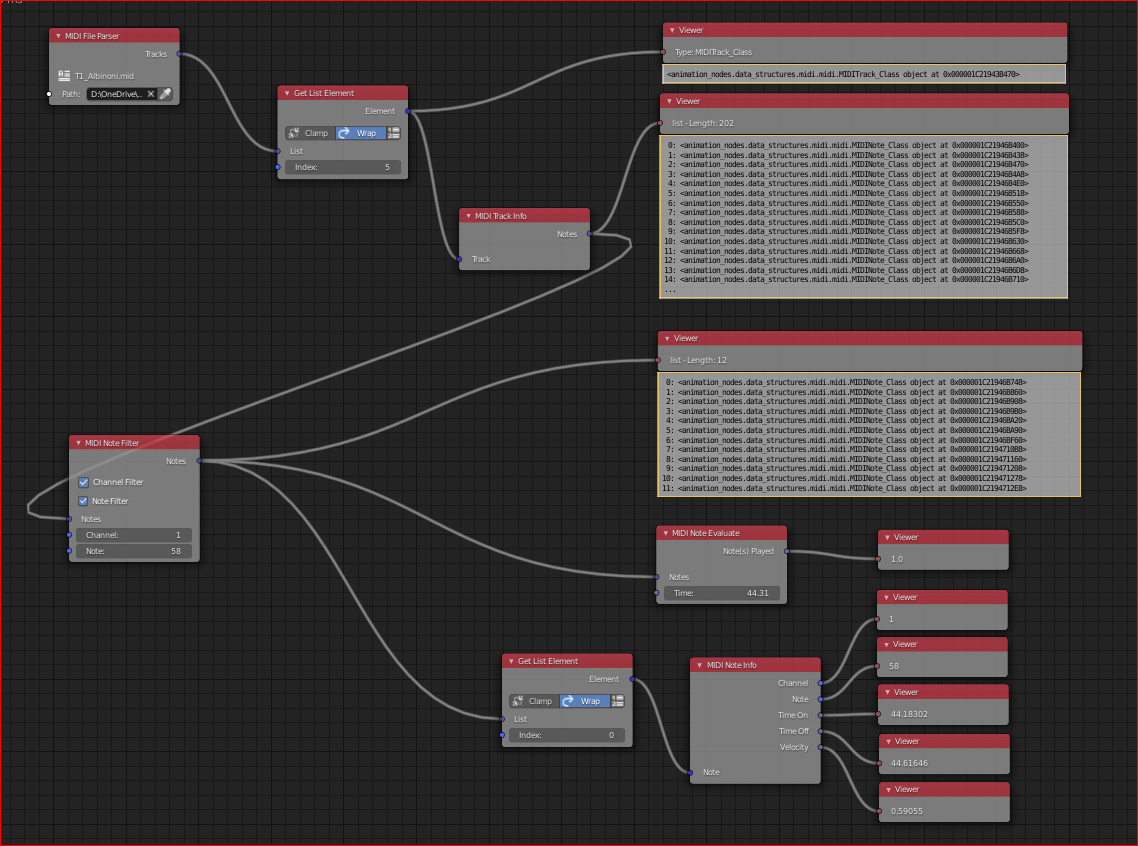Collapse the Get List Element node with Index 0
This screenshot has width=1138, height=846.
pyautogui.click(x=511, y=661)
